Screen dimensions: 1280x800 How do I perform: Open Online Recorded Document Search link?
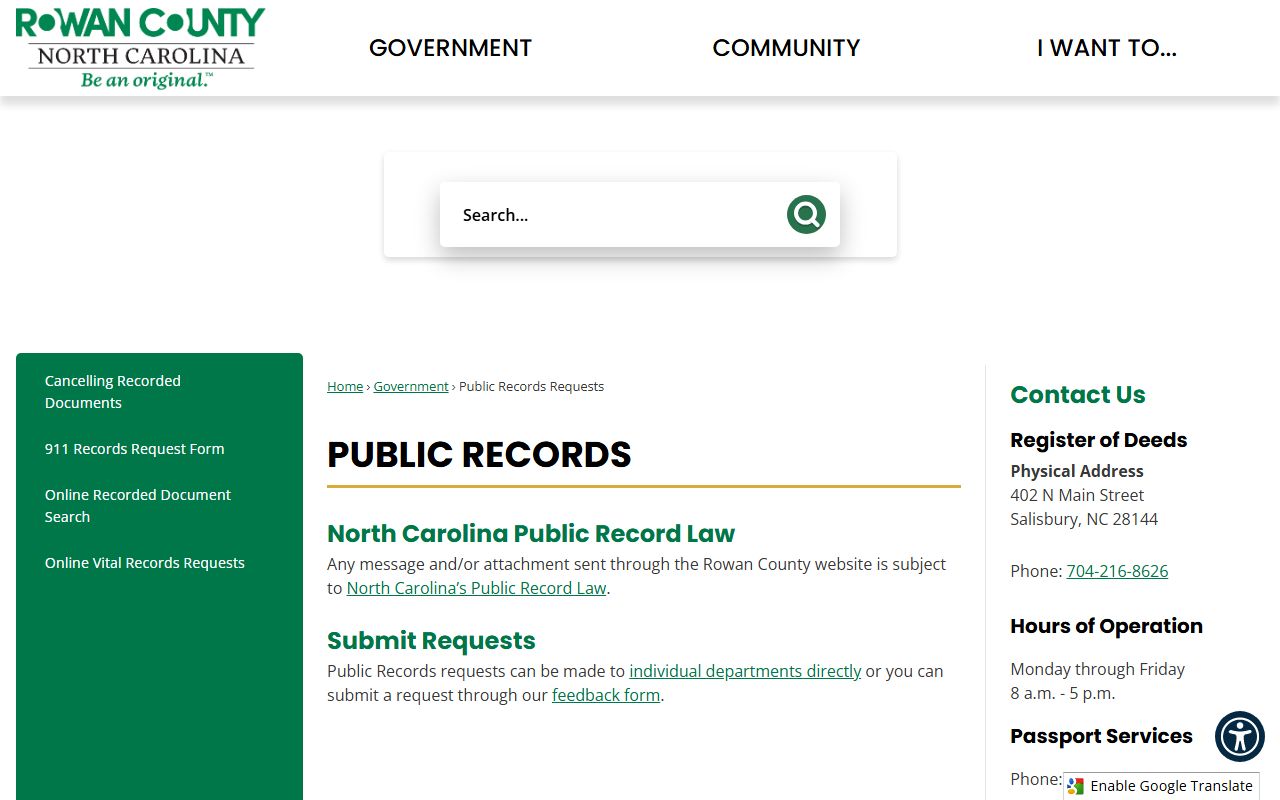coord(138,506)
